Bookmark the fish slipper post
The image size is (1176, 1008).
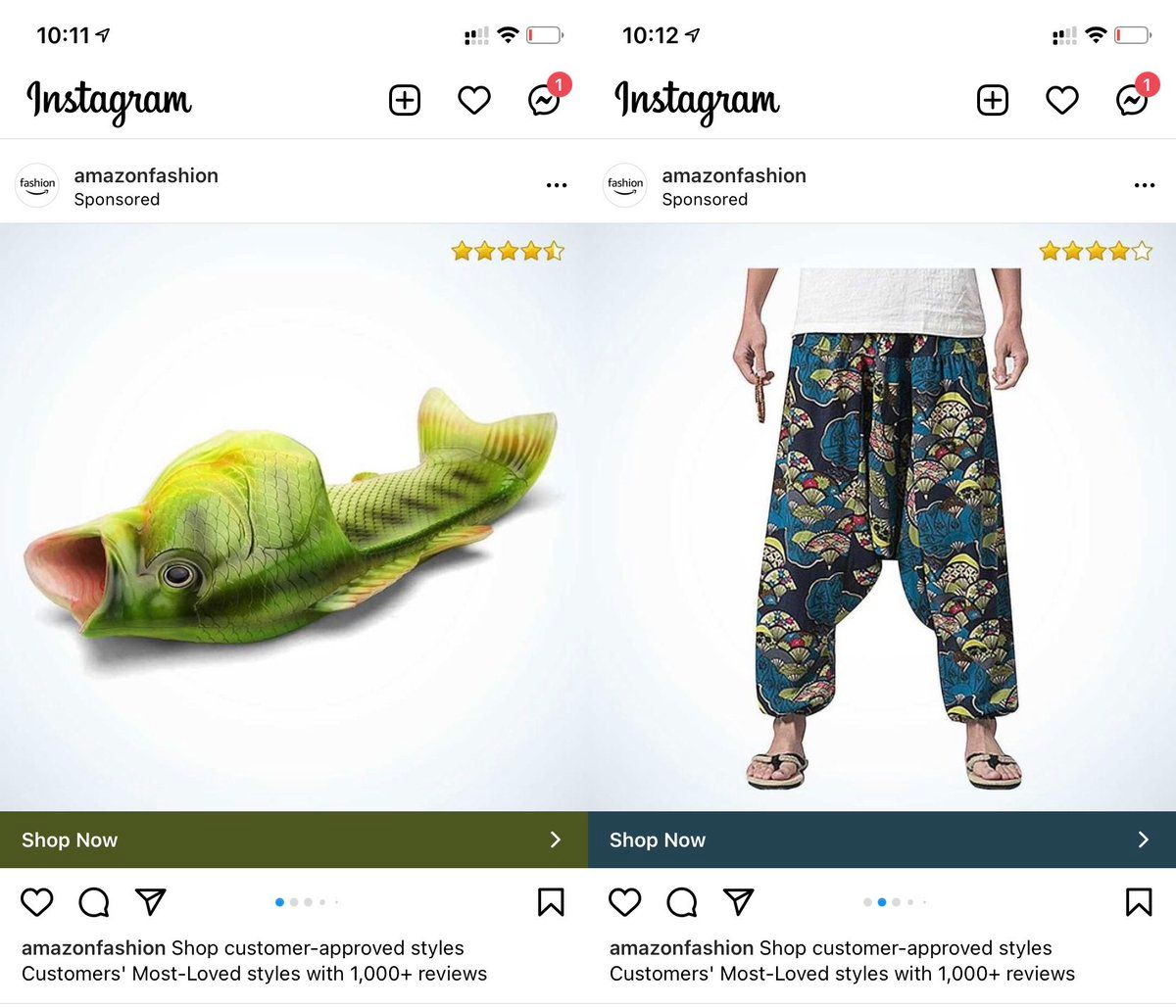pyautogui.click(x=551, y=901)
